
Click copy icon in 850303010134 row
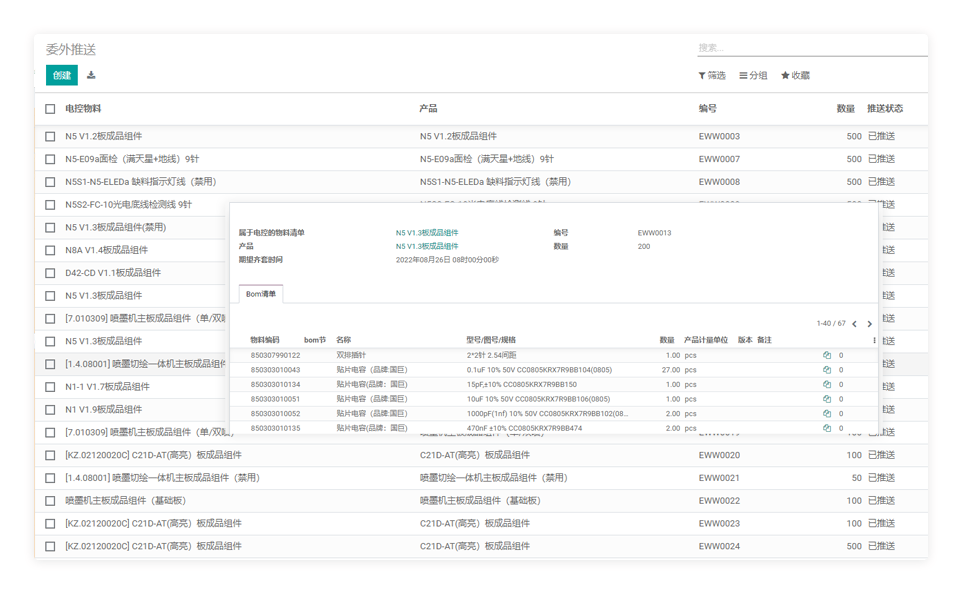point(827,384)
